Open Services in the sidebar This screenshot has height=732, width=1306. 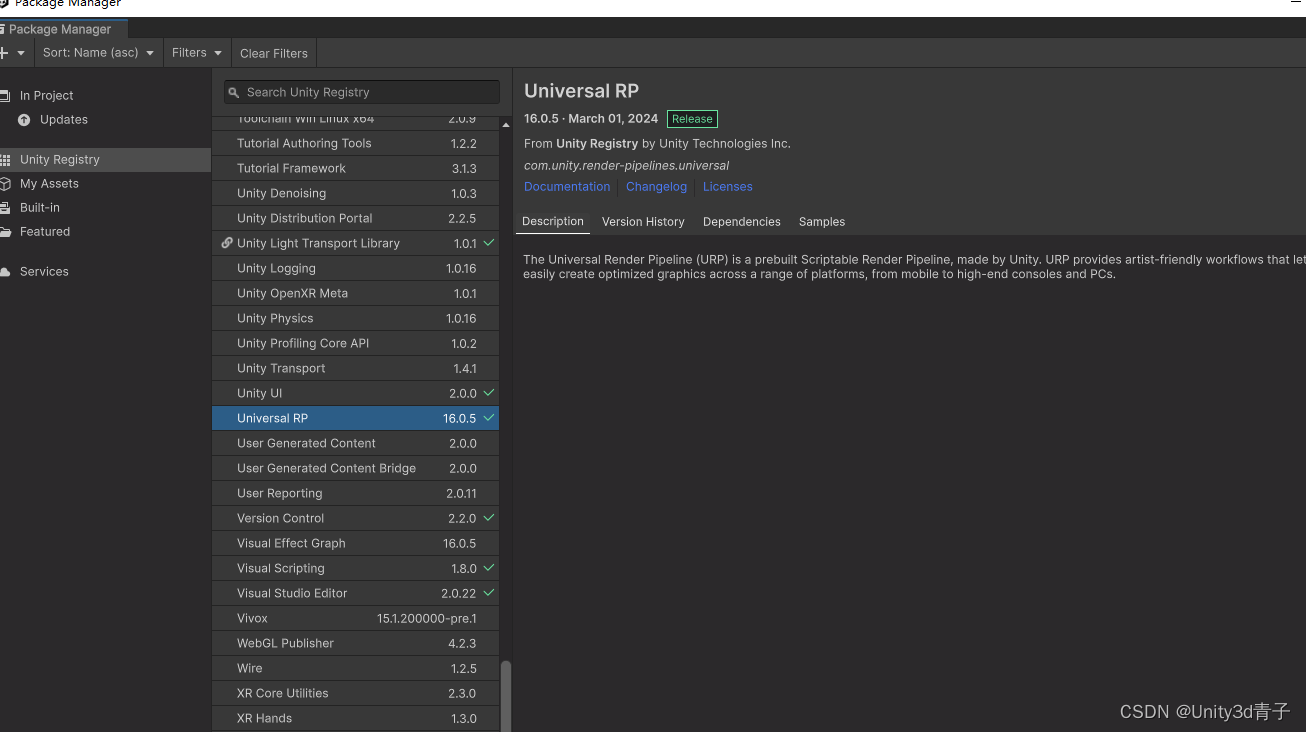point(105,271)
